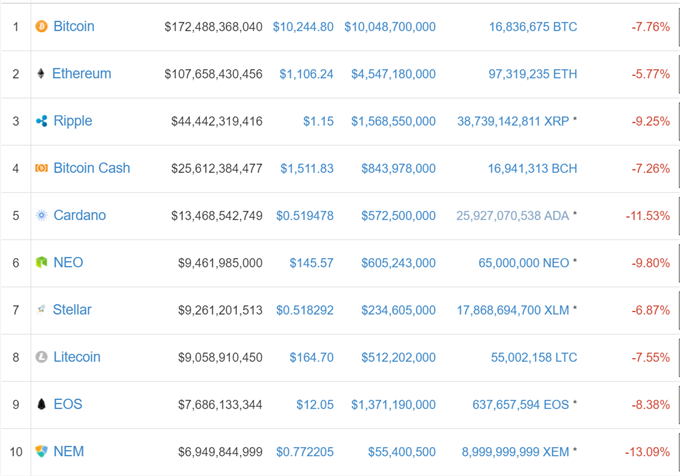Click the NEM shield logo icon
Viewport: 680px width, 476px height.
coord(41,452)
